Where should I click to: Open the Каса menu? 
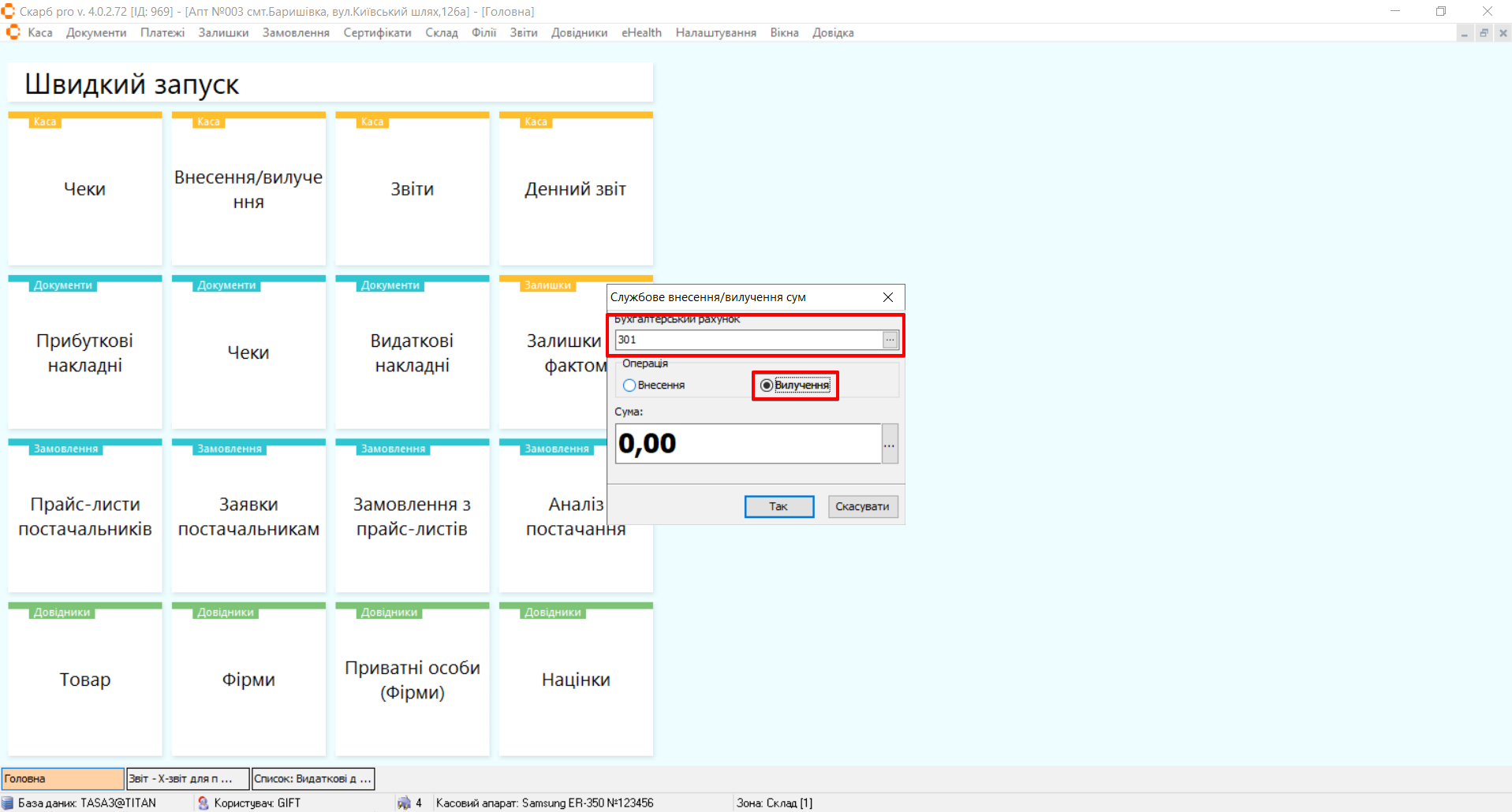(x=39, y=32)
